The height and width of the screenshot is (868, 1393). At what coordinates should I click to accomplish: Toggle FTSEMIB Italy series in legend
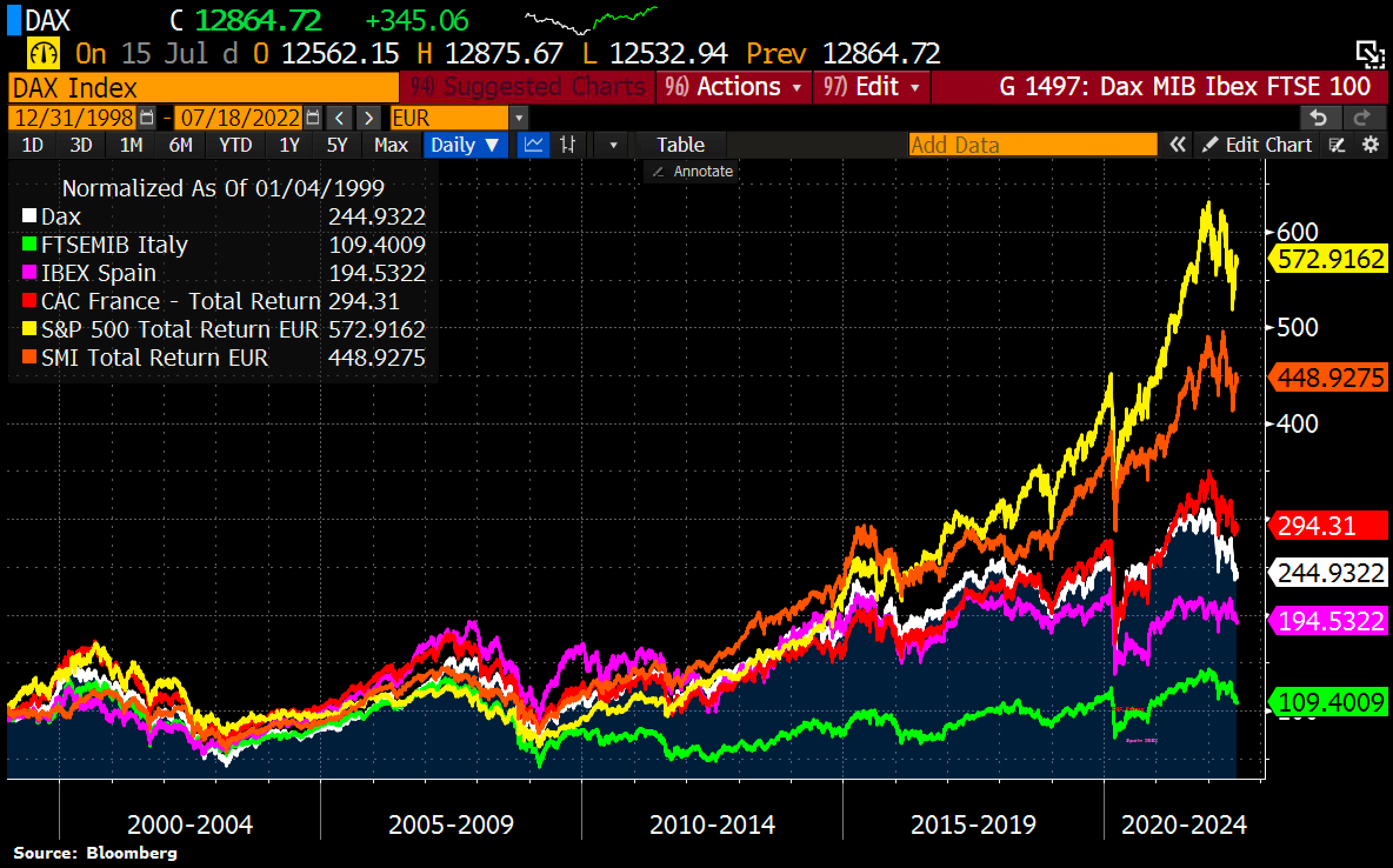pyautogui.click(x=114, y=245)
